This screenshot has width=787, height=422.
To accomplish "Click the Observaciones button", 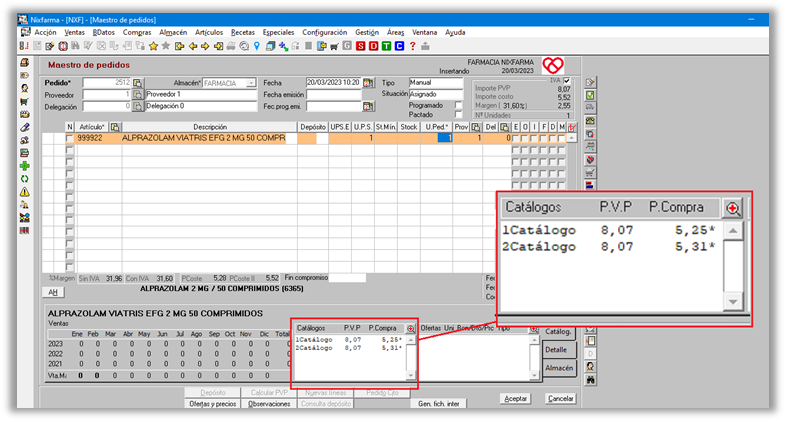I will (x=269, y=404).
